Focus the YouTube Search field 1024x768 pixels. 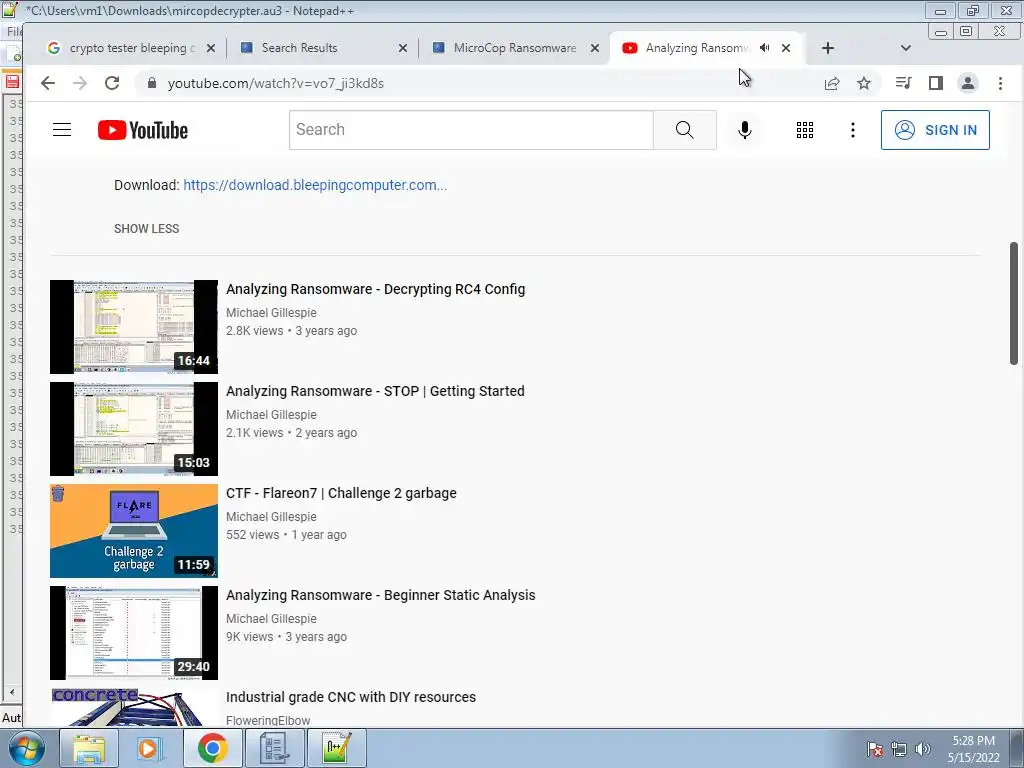[x=471, y=129]
